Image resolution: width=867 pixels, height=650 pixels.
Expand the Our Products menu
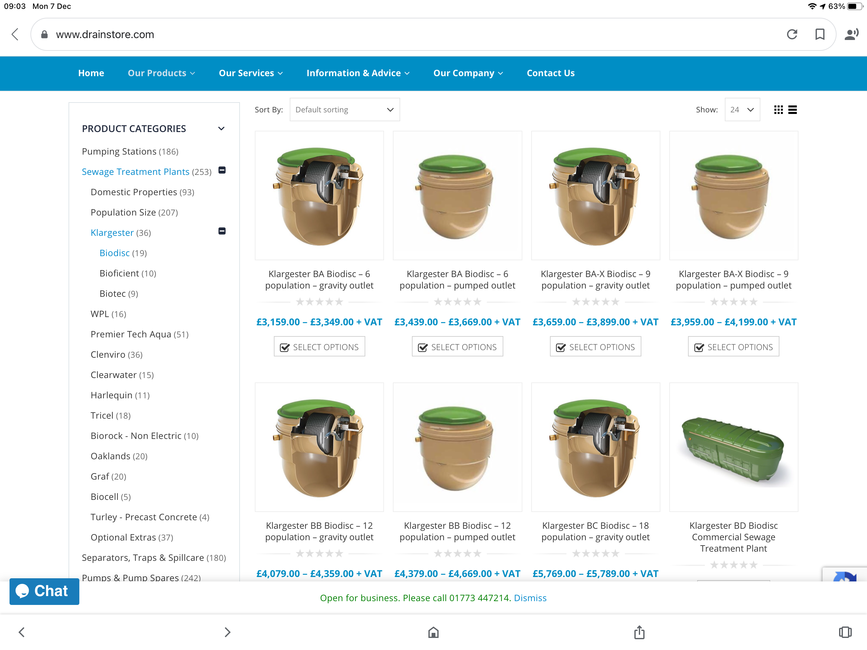click(x=161, y=73)
